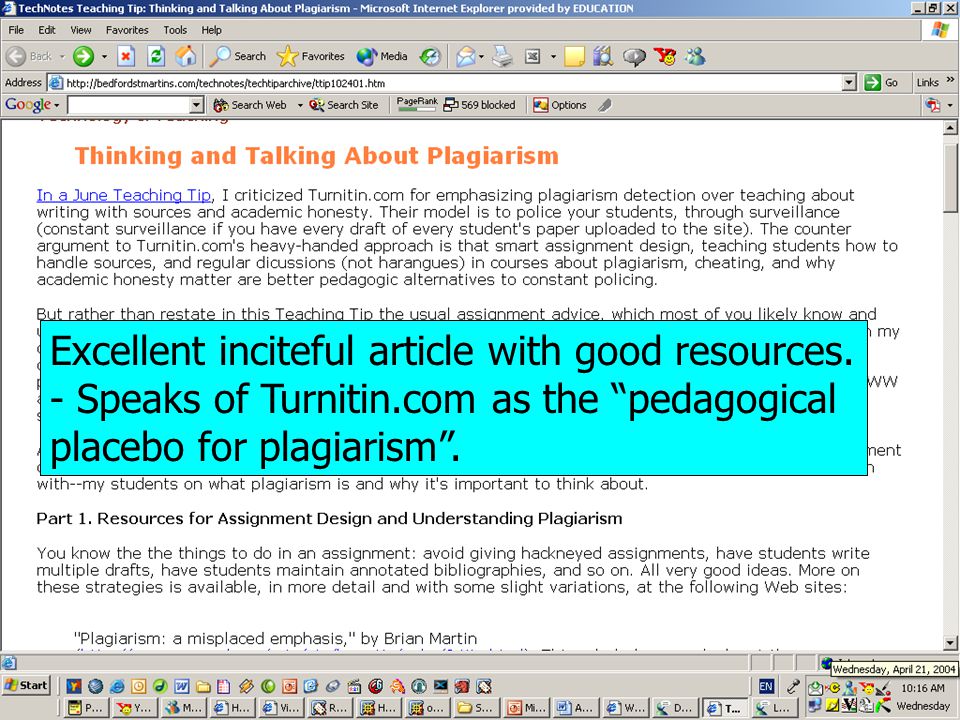
Task: Click Search Site on Google toolbar
Action: coord(343,105)
